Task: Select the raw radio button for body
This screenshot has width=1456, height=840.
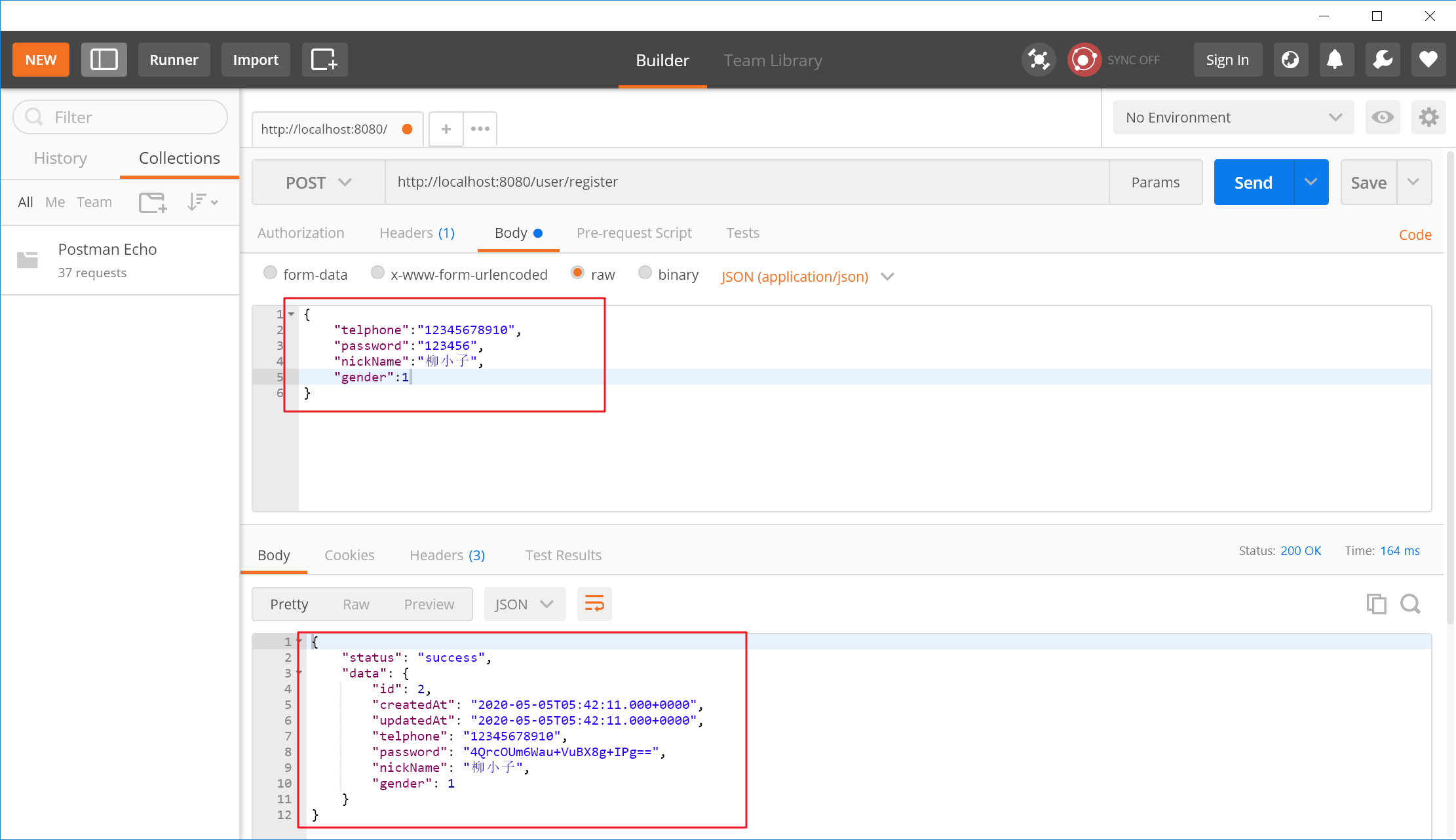Action: coord(578,275)
